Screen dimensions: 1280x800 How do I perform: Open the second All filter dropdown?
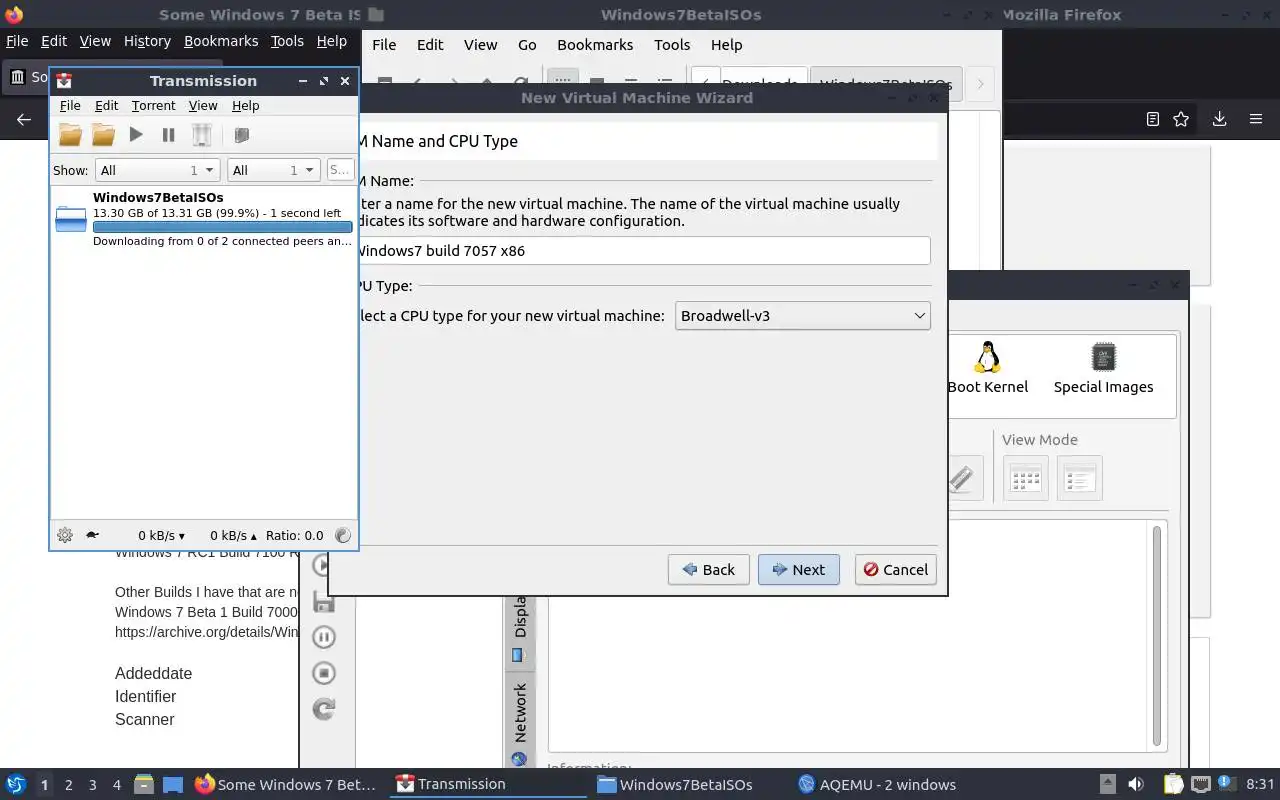tap(274, 170)
